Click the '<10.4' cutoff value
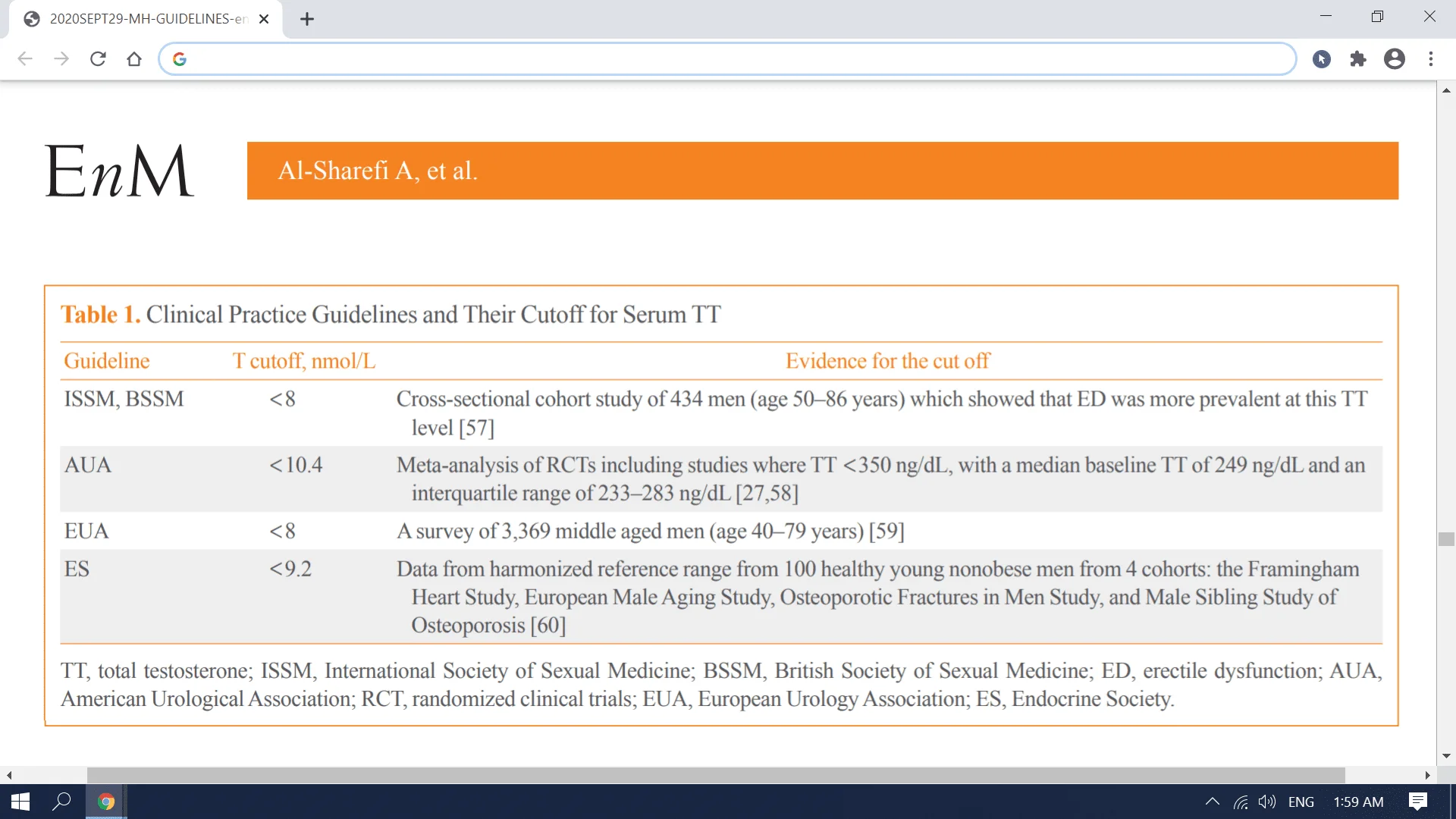 coord(296,465)
